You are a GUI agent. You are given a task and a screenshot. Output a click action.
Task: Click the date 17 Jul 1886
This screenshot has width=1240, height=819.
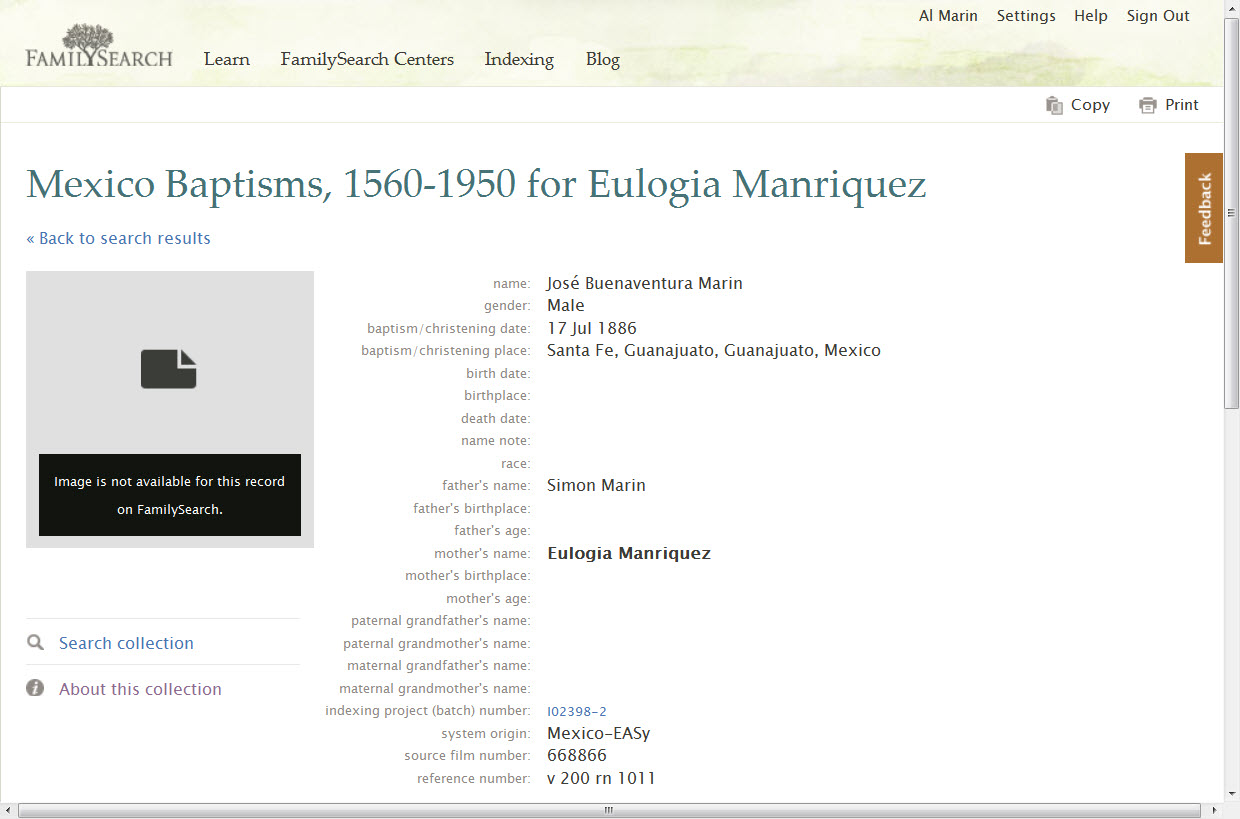[x=592, y=328]
